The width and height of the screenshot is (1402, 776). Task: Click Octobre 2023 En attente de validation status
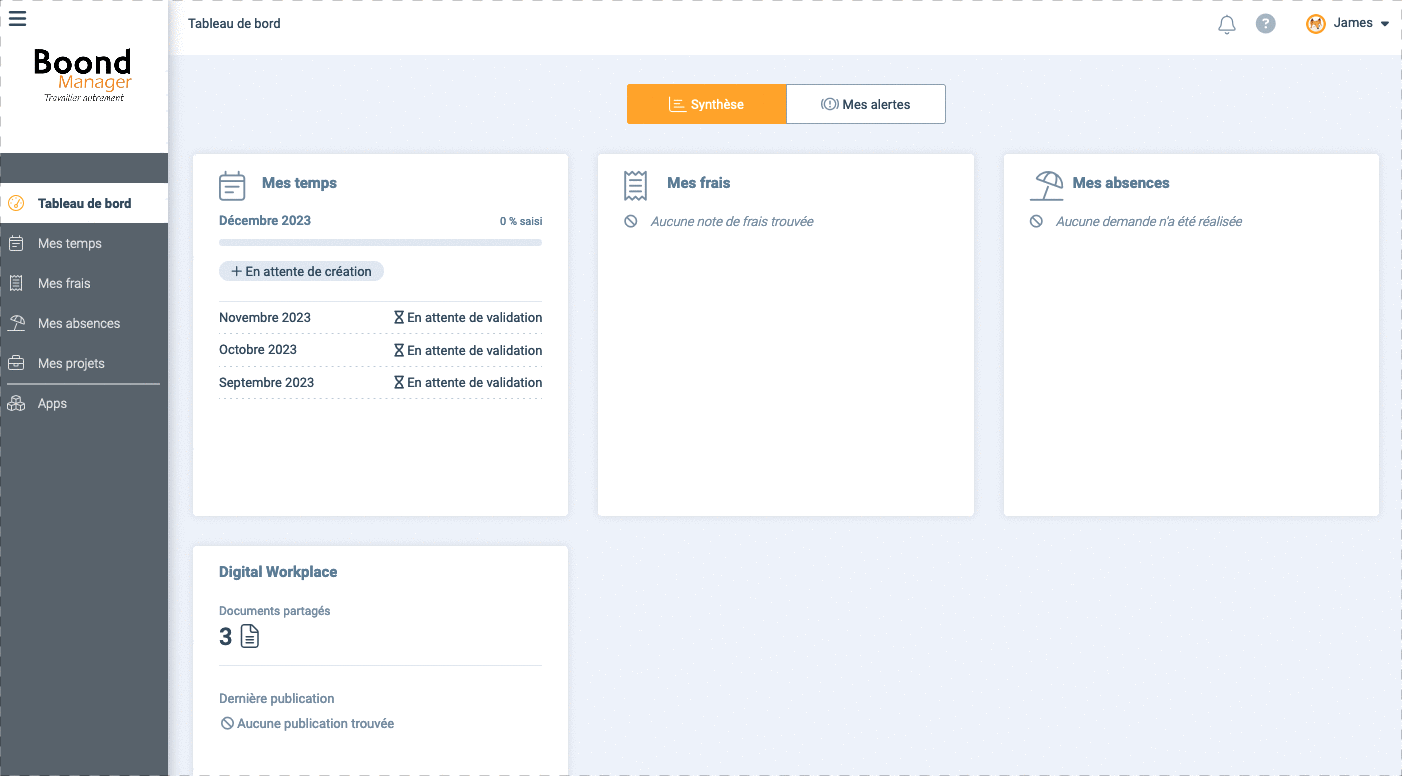pyautogui.click(x=468, y=350)
